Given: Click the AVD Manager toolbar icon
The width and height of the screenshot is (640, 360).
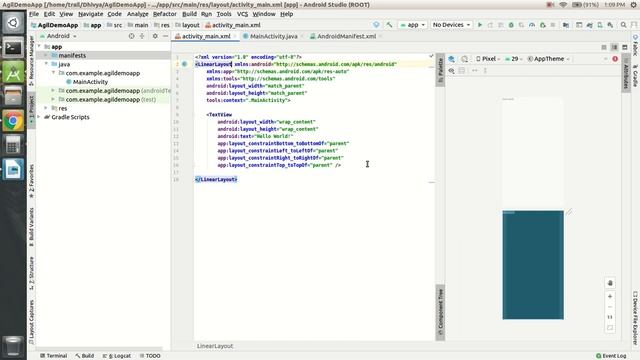Looking at the screenshot, I should [600, 25].
